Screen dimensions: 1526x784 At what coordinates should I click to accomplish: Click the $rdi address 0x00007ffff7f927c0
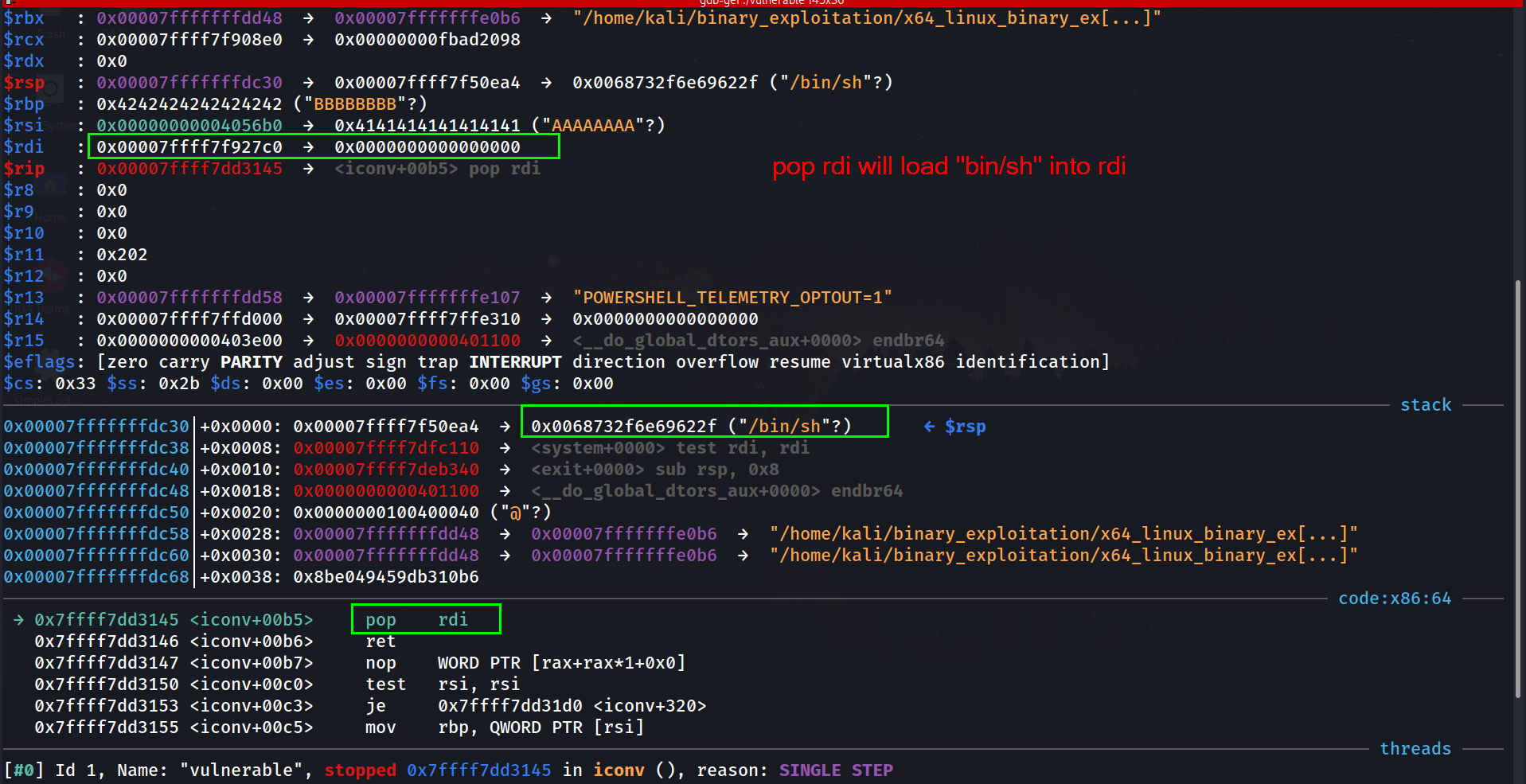tap(189, 147)
